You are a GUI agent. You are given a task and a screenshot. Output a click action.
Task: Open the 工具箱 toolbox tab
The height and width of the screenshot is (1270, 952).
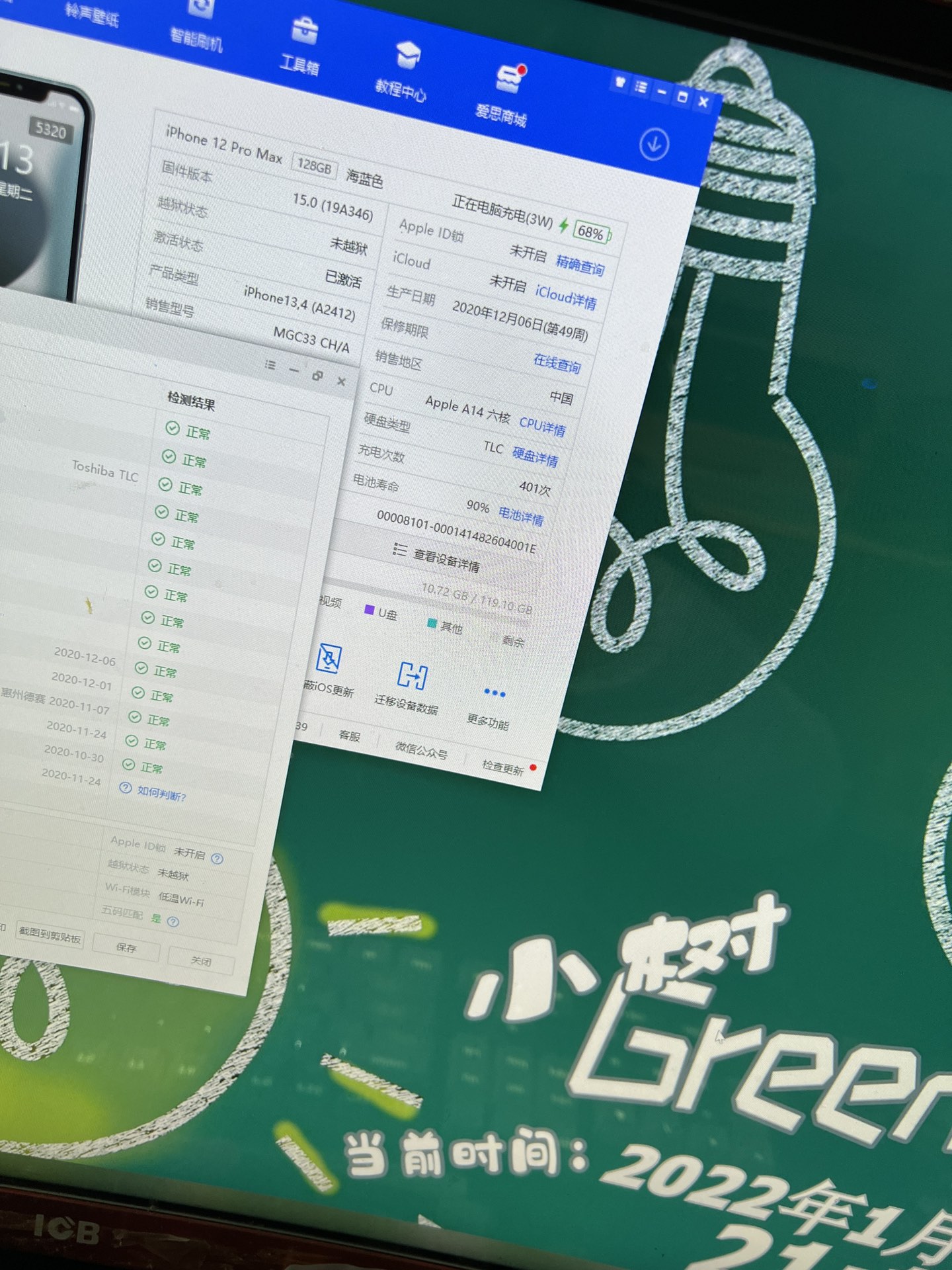(301, 48)
